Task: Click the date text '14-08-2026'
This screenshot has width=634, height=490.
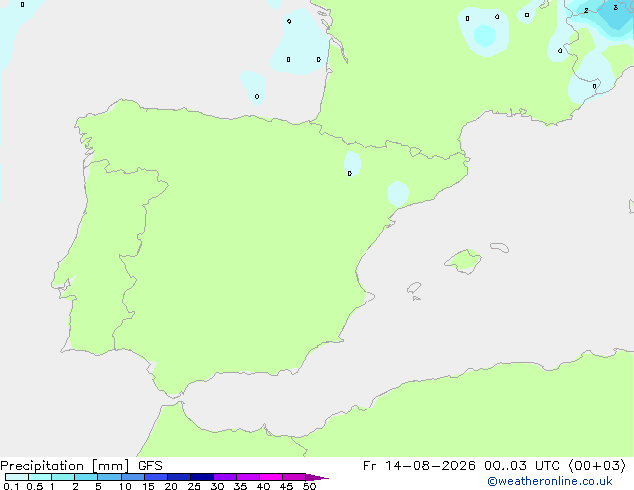Action: pyautogui.click(x=430, y=466)
